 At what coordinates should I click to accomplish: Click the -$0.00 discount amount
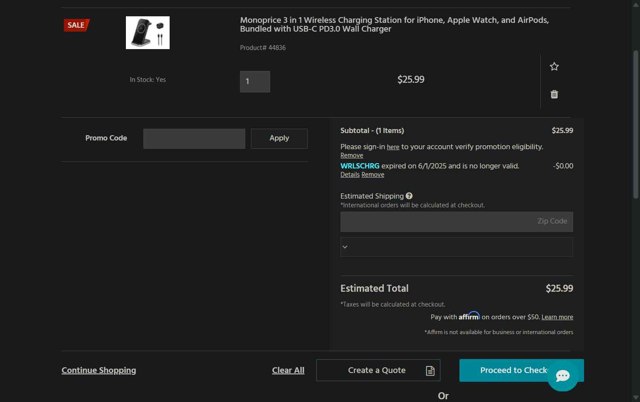tap(563, 166)
